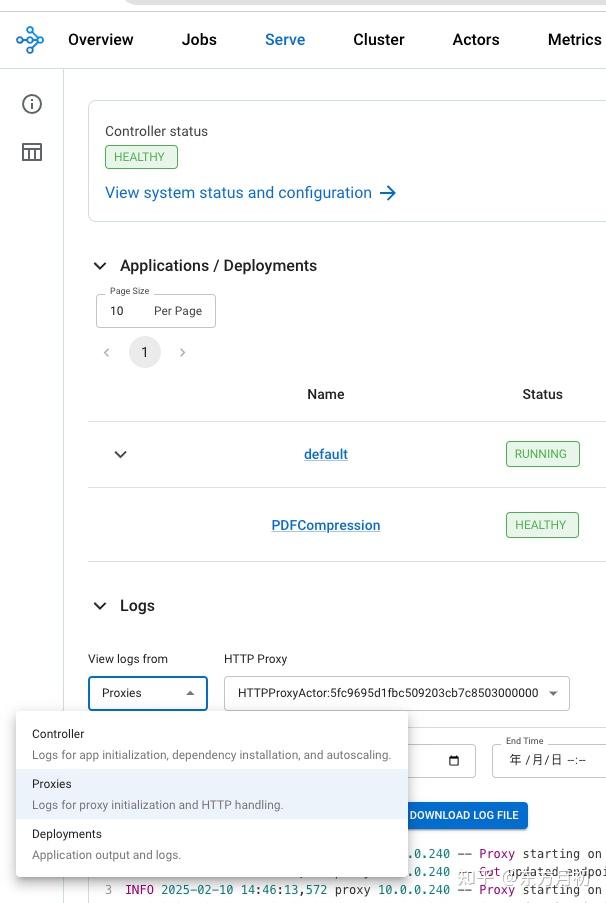This screenshot has height=903, width=606.
Task: Click the previous page pagination arrow
Action: pos(106,352)
